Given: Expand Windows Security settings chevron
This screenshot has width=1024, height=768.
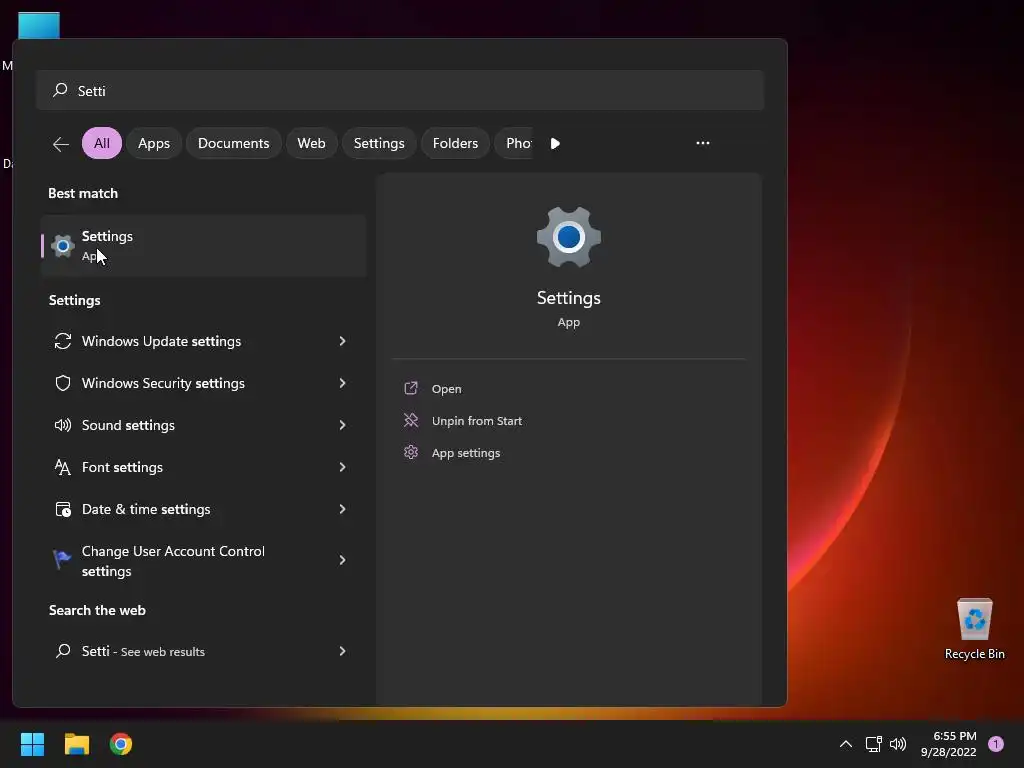Looking at the screenshot, I should (342, 383).
